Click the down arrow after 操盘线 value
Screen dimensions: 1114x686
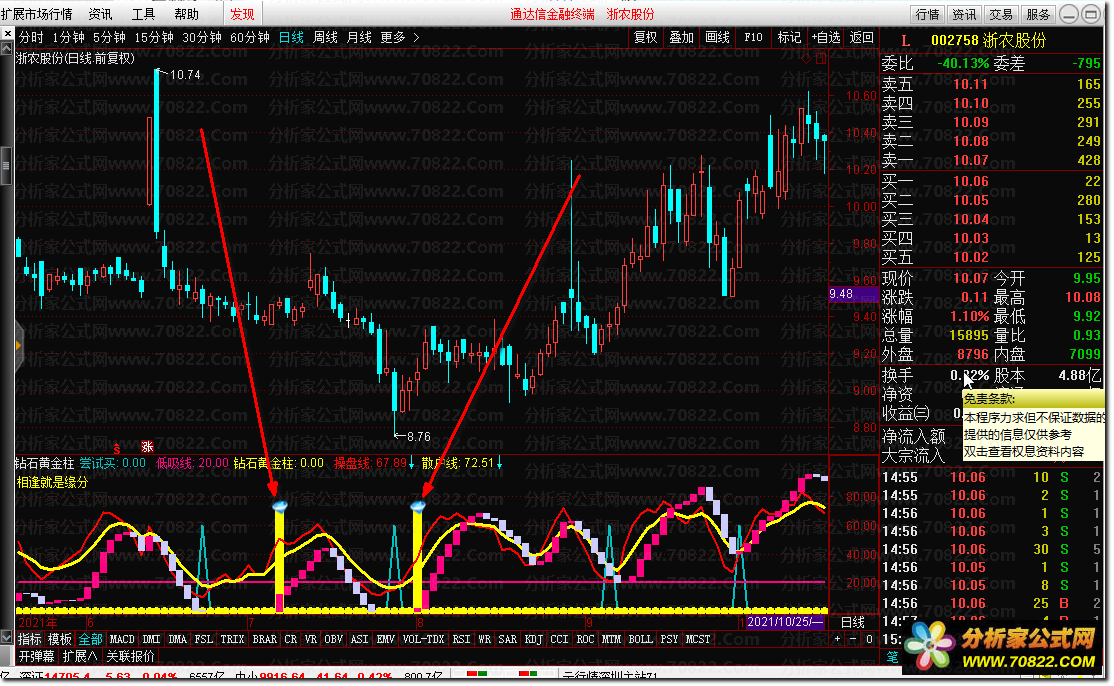tap(412, 463)
